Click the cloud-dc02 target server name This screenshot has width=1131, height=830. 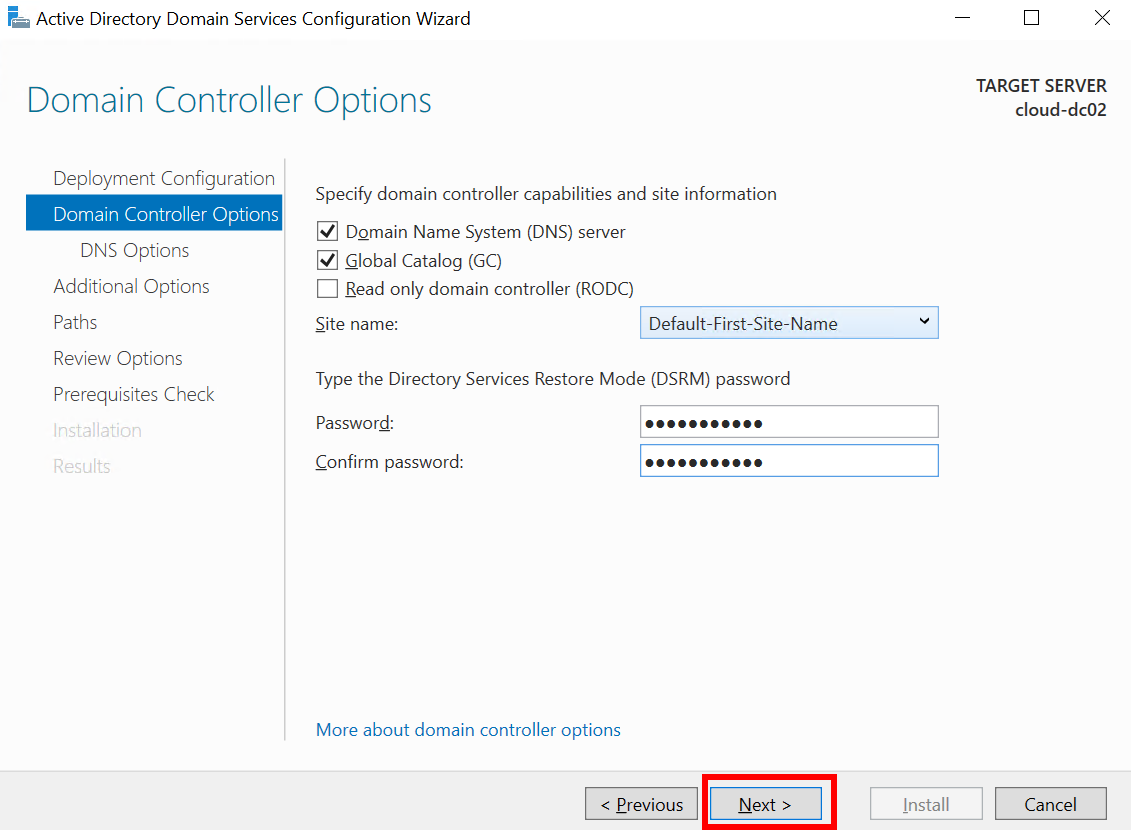[1060, 110]
